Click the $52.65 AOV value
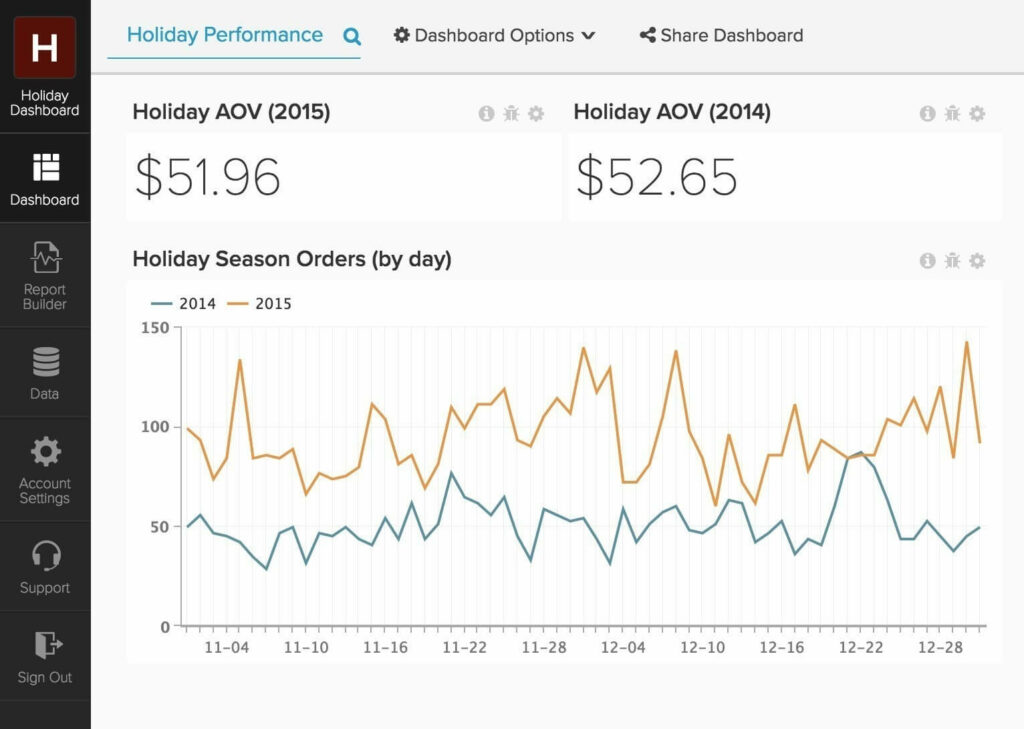Viewport: 1024px width, 729px height. pos(656,177)
